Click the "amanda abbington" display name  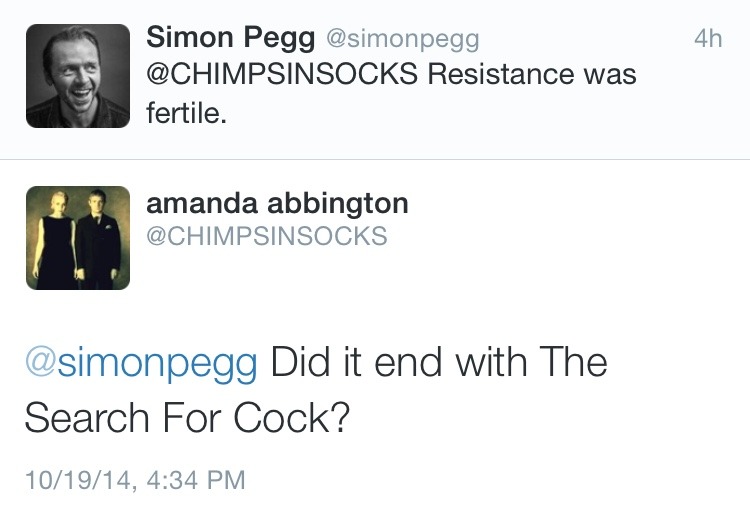(277, 203)
